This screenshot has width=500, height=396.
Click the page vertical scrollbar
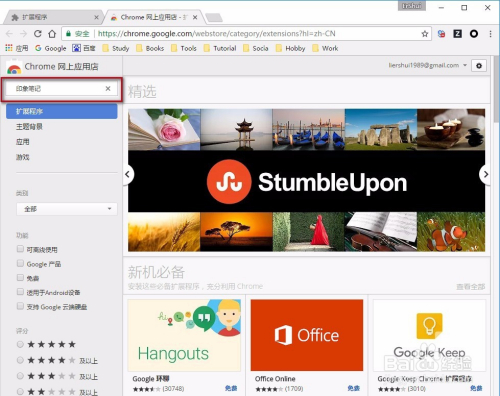496,89
